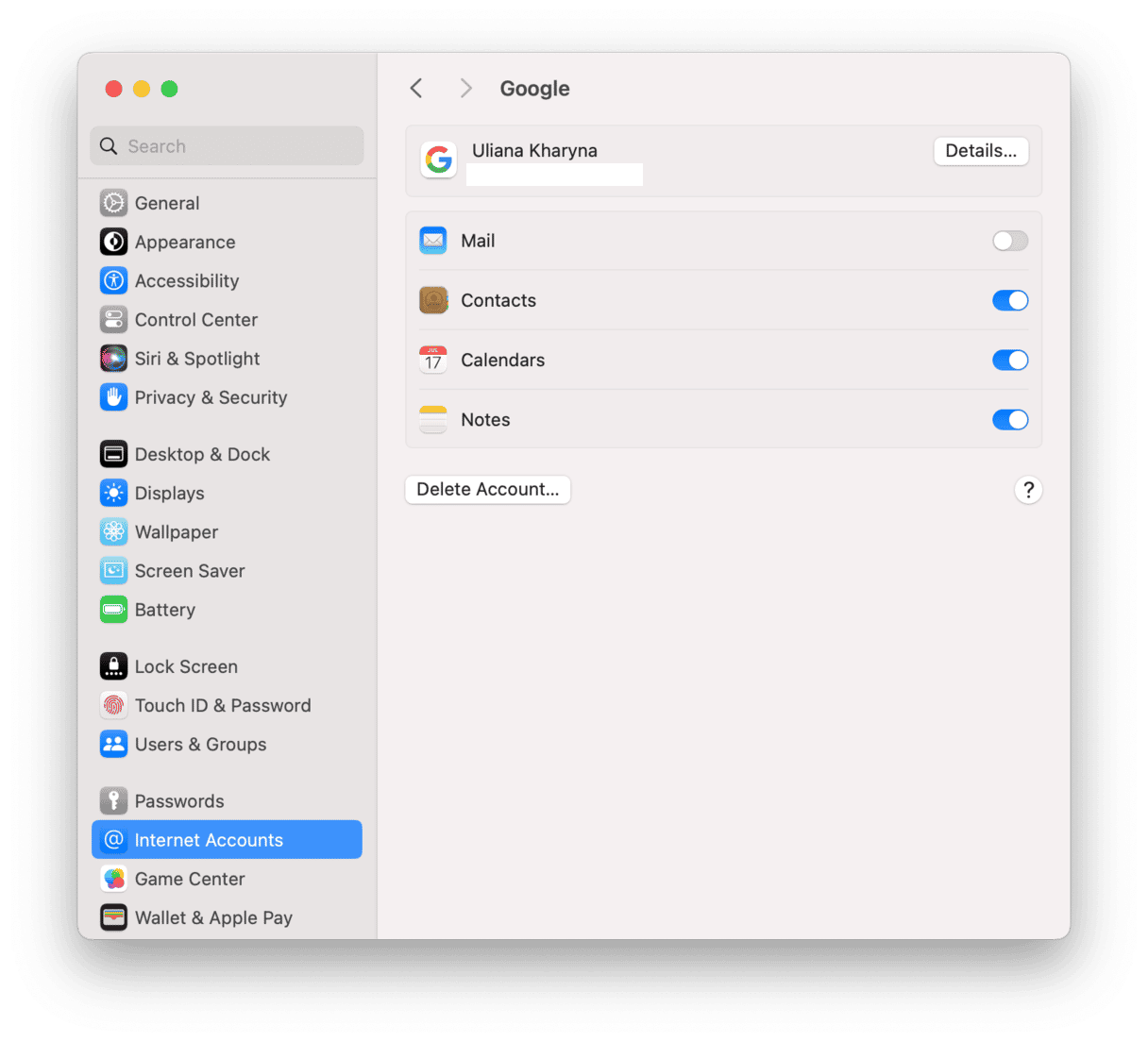
Task: Open Accessibility settings icon
Action: click(113, 280)
